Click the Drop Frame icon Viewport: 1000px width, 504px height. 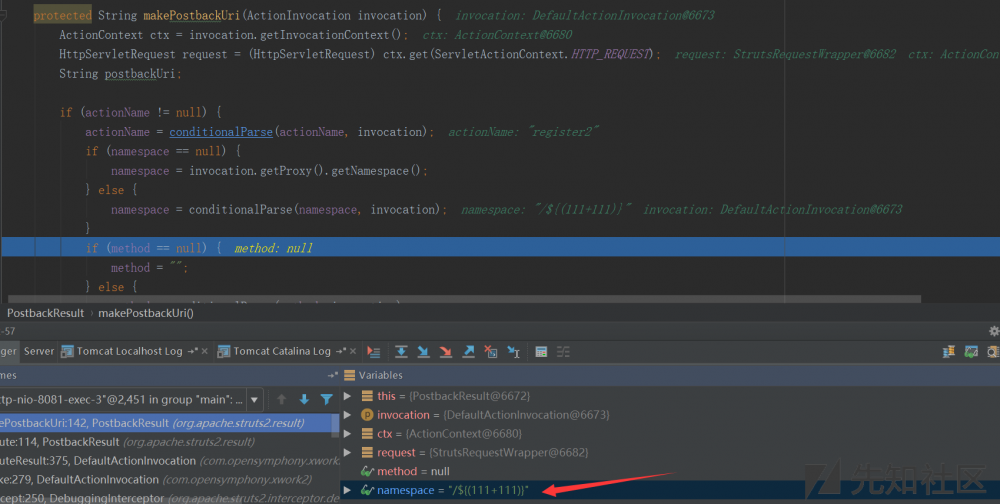490,352
